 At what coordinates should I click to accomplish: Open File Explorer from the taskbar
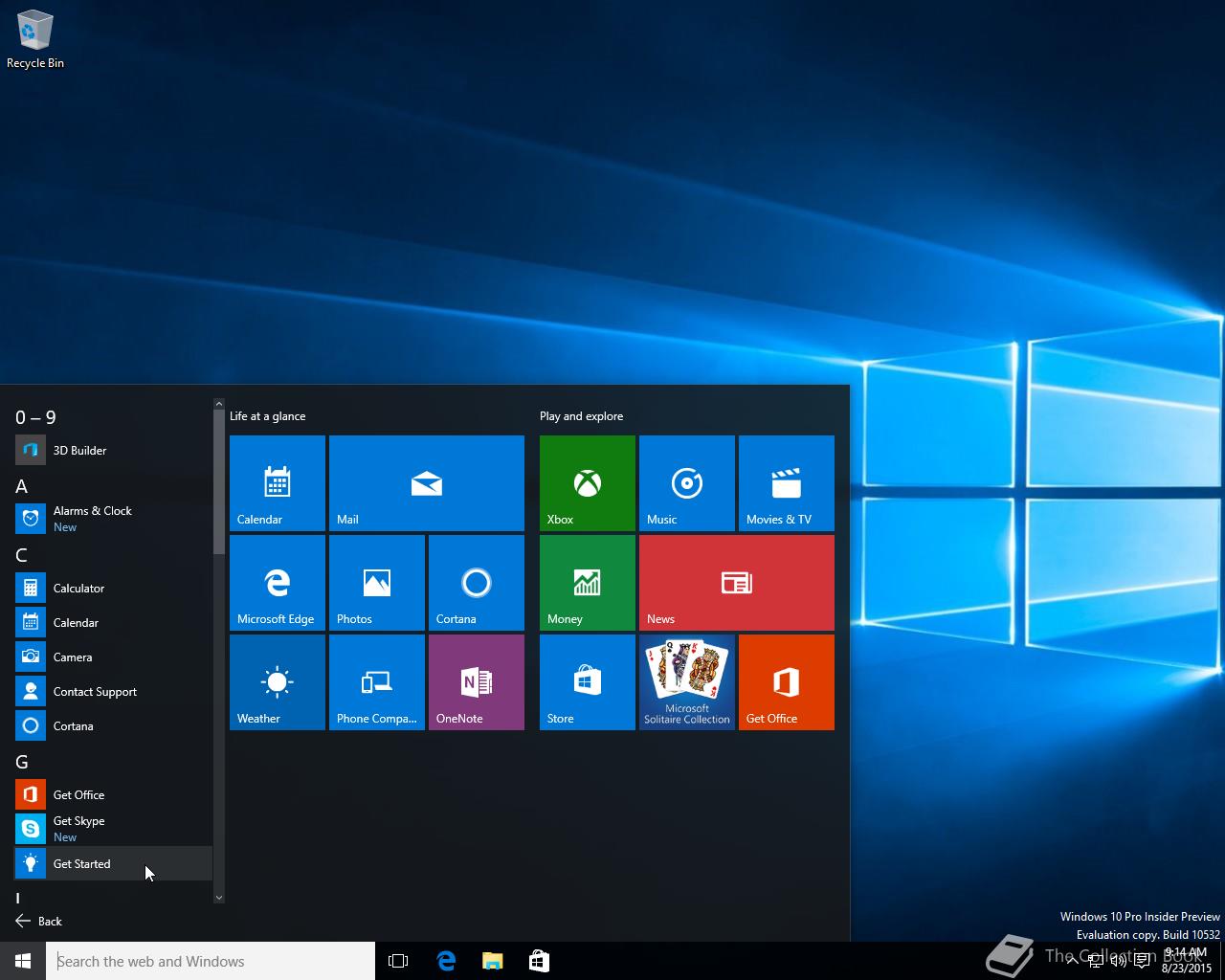pos(492,961)
